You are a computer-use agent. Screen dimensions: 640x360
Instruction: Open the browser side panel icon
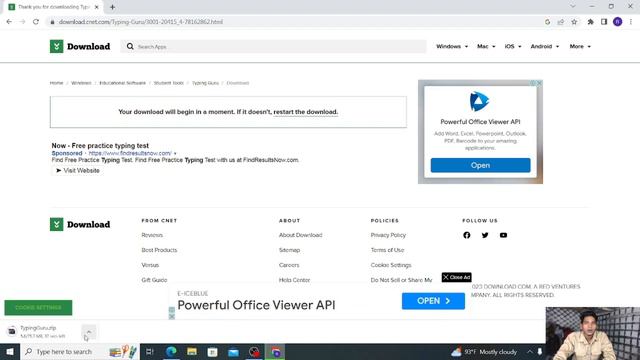[x=604, y=22]
